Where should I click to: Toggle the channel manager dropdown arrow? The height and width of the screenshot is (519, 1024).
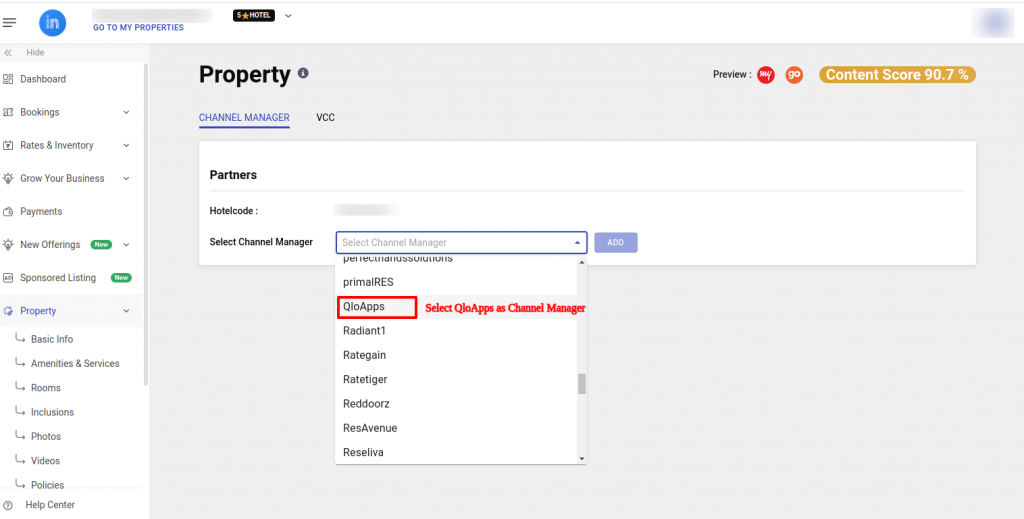point(577,243)
